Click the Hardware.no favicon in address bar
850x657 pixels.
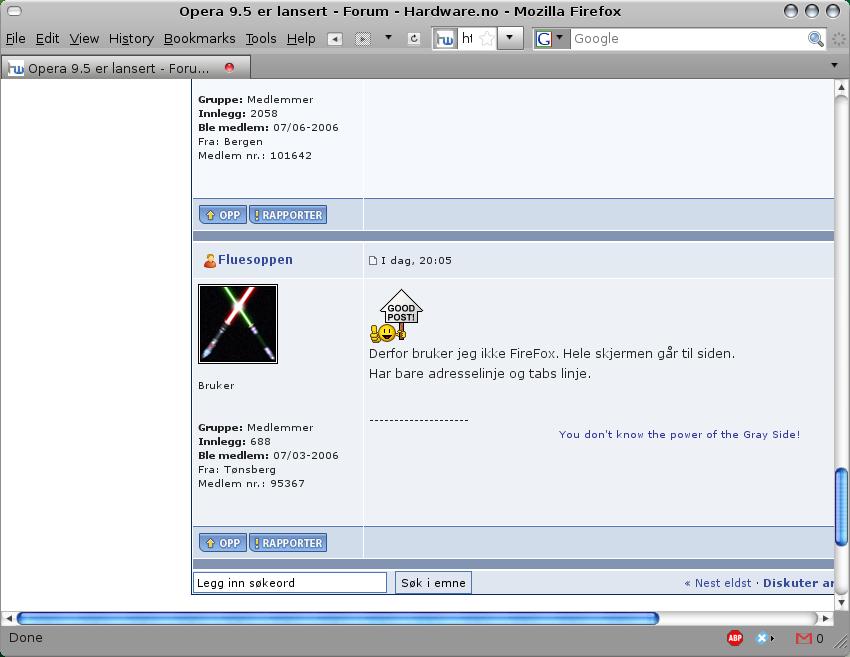pyautogui.click(x=445, y=39)
